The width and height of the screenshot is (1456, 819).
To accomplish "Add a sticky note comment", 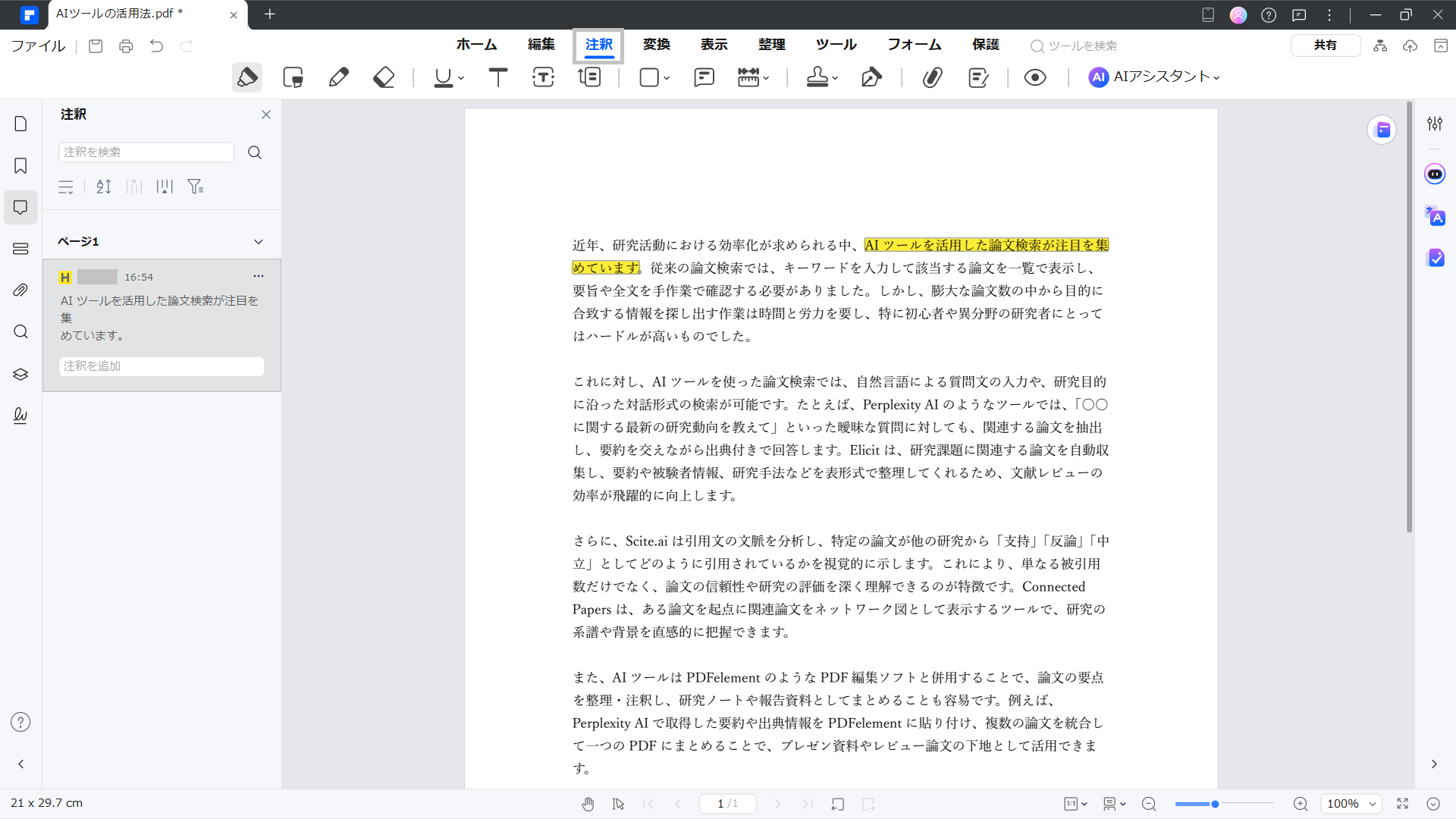I will point(704,77).
